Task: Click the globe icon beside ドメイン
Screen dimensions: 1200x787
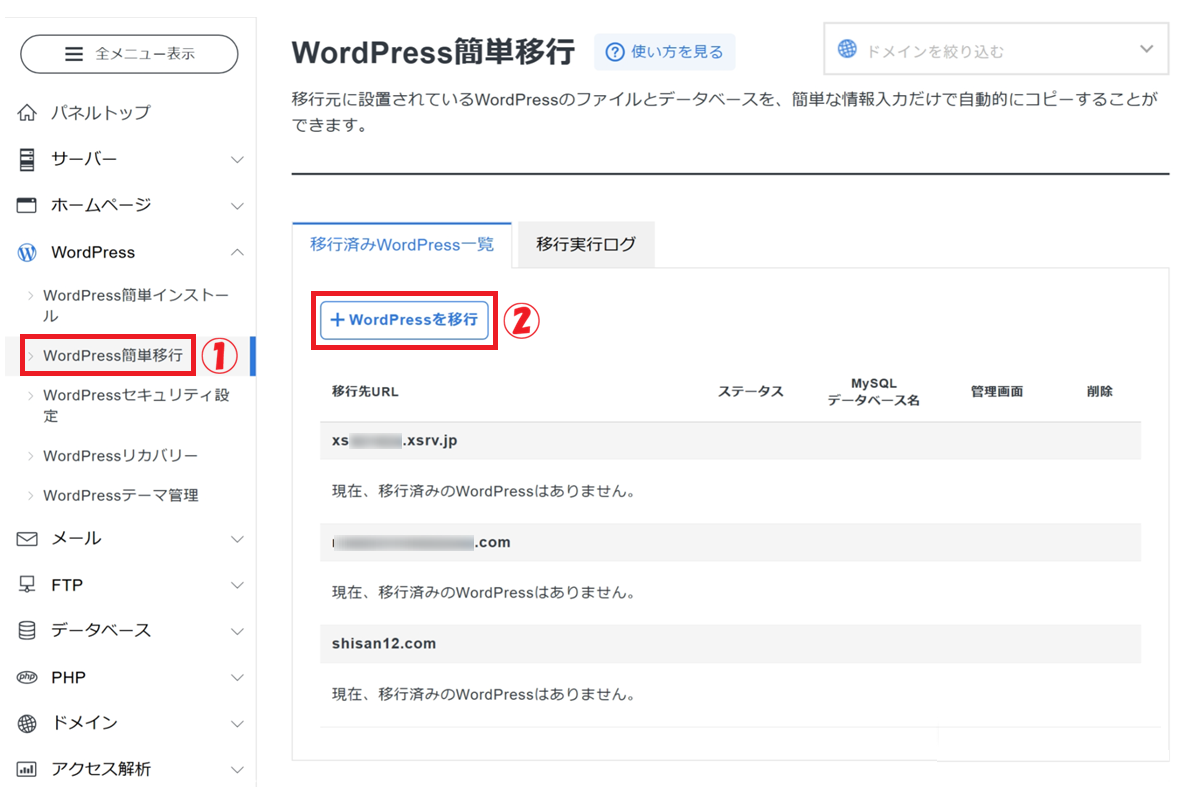Action: coord(28,723)
